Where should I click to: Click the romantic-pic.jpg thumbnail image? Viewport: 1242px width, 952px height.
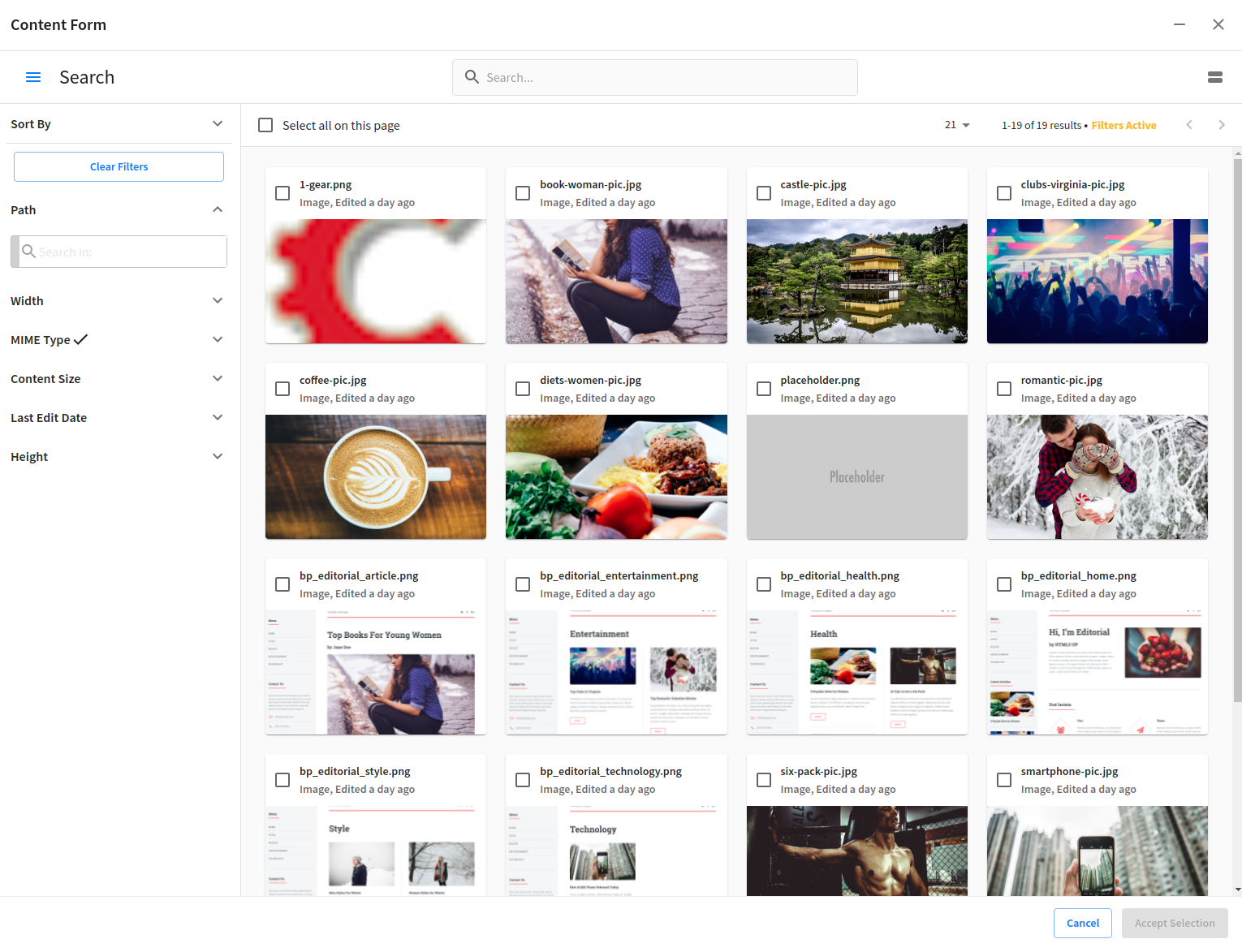coord(1098,477)
